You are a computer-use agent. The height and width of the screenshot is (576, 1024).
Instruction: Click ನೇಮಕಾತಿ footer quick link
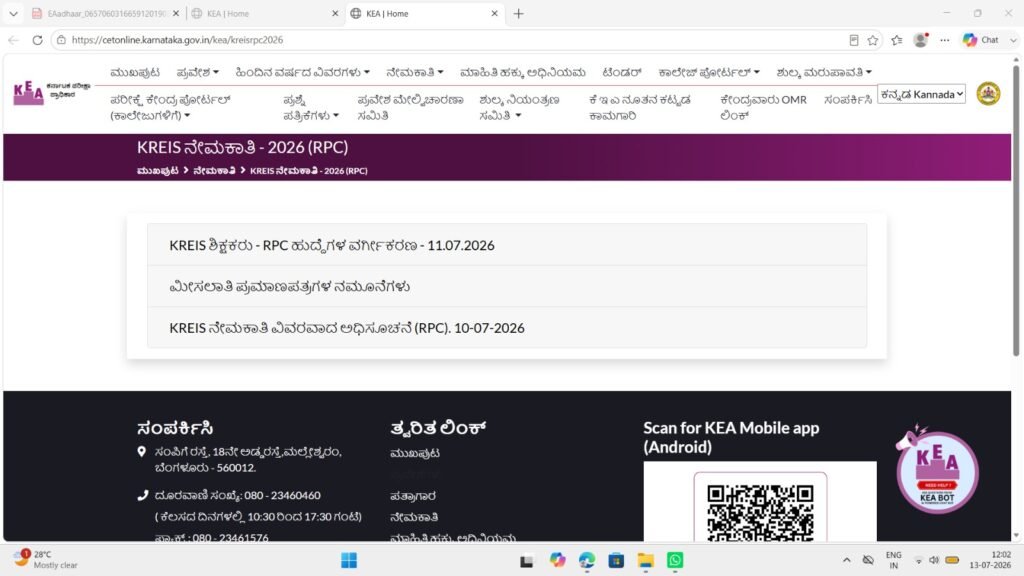pos(414,517)
